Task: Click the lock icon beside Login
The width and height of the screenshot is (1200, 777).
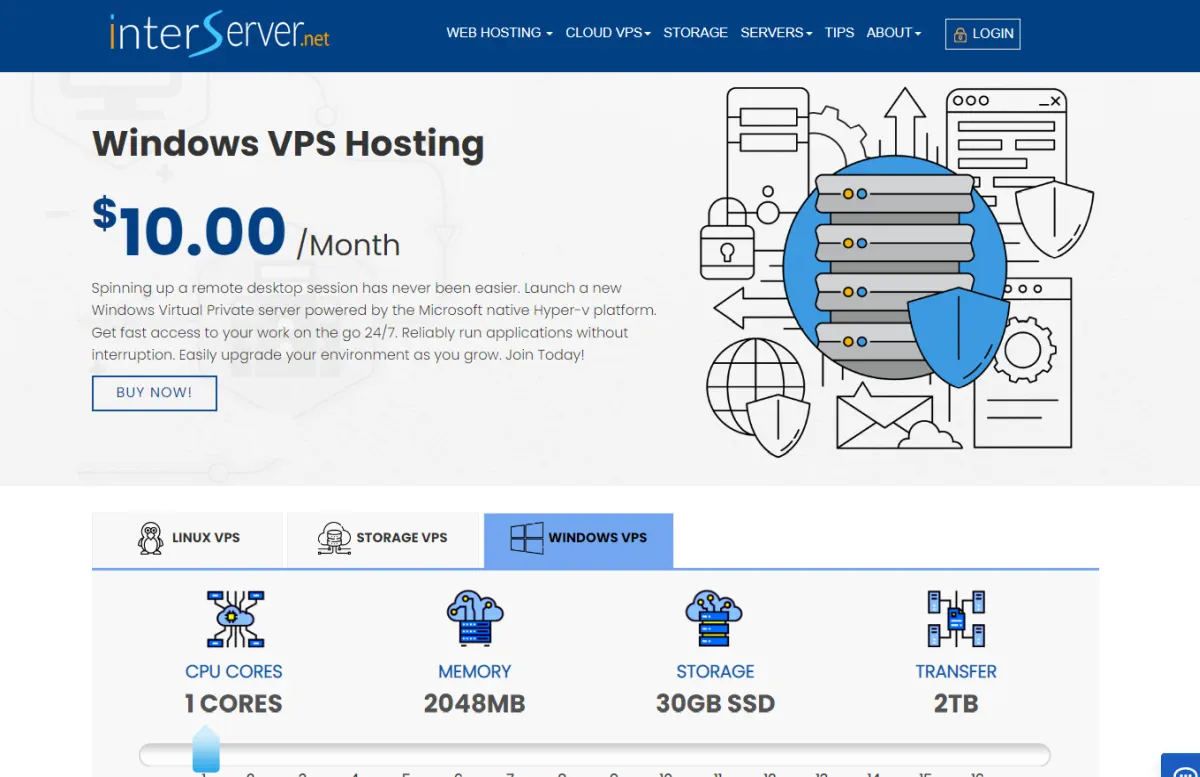Action: point(961,34)
